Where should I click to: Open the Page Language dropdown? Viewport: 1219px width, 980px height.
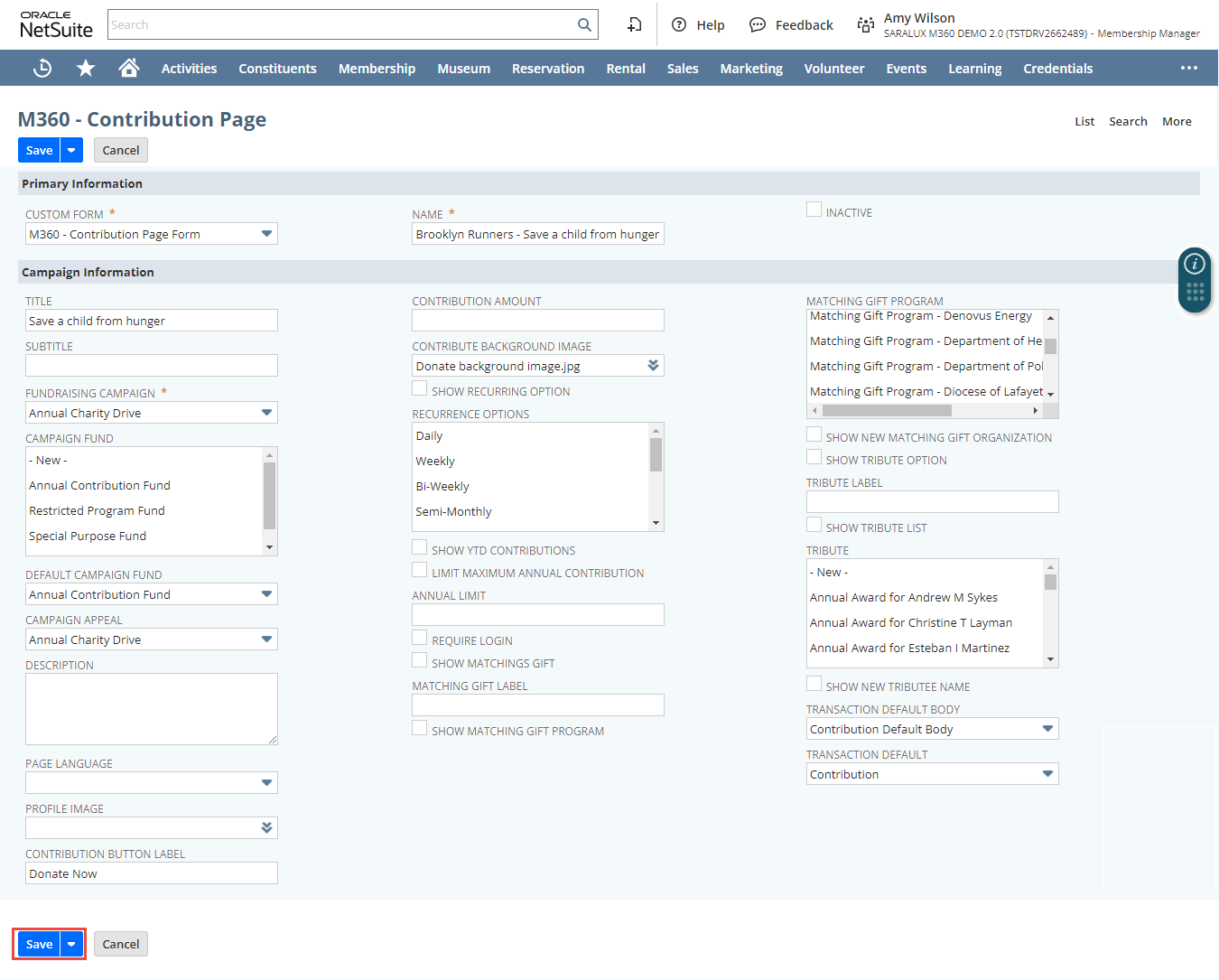266,783
